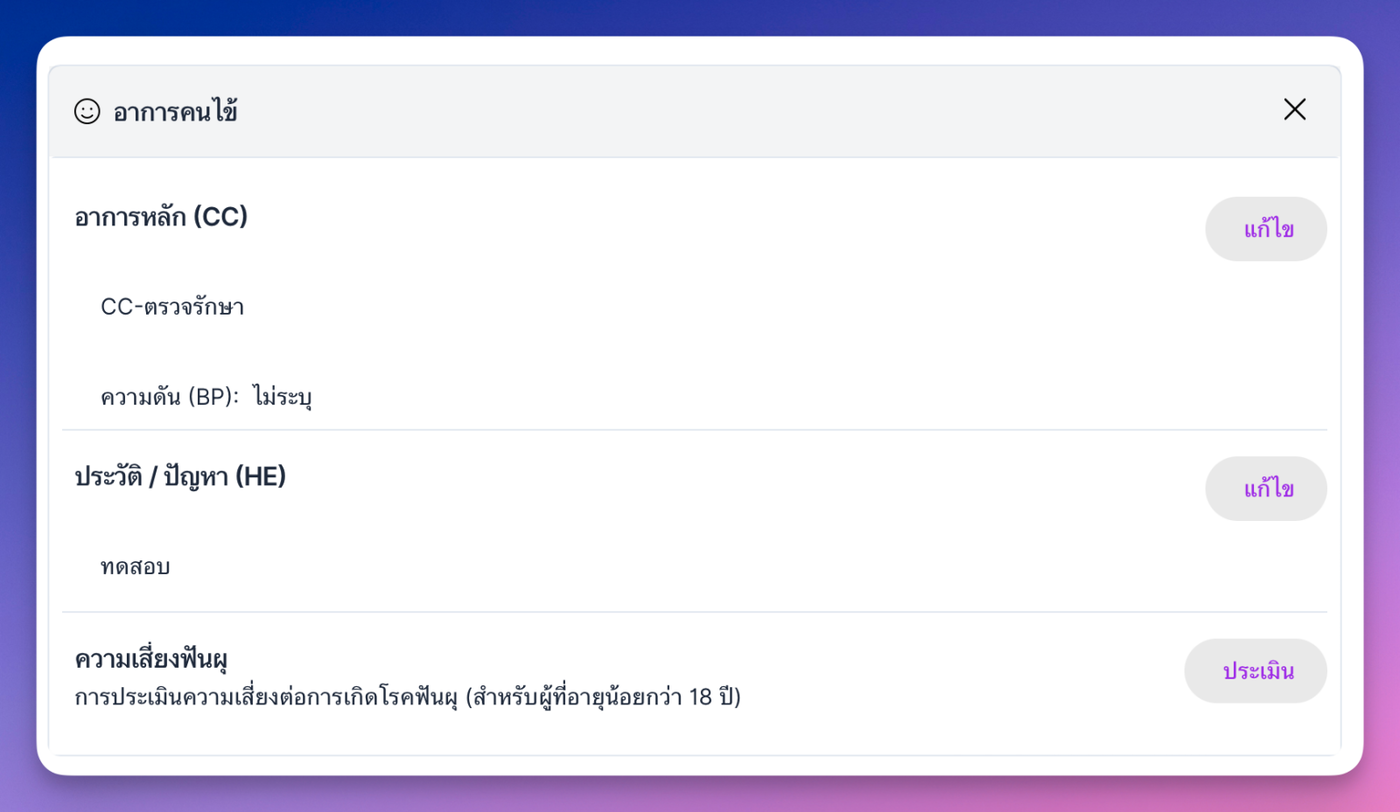Select the อาการหลัก (CC) heading
The image size is (1400, 812).
tap(161, 217)
